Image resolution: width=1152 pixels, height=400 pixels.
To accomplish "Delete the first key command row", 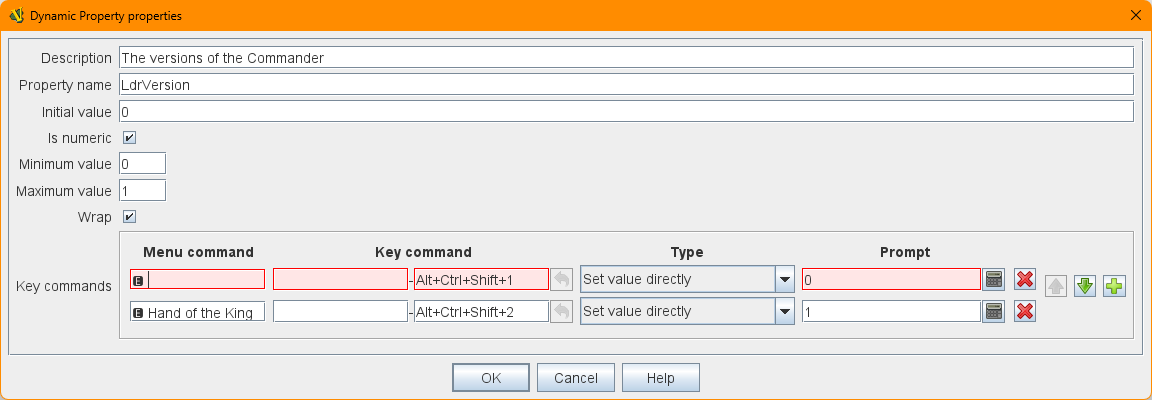I will 1024,280.
